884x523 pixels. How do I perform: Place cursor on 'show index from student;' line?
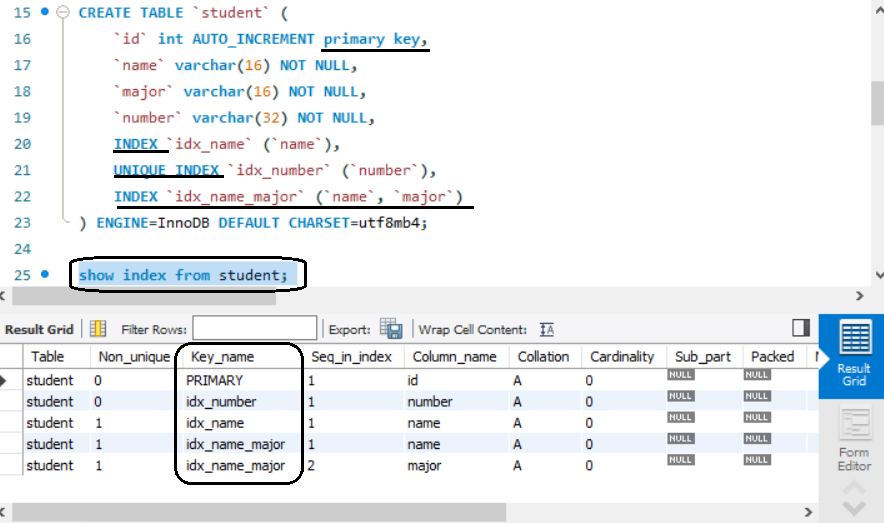click(183, 275)
